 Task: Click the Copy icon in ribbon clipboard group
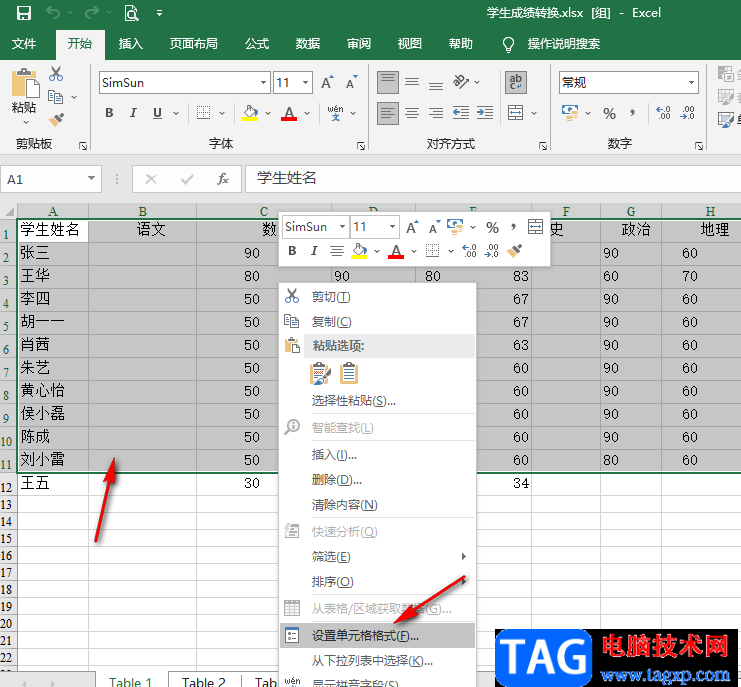tap(55, 97)
